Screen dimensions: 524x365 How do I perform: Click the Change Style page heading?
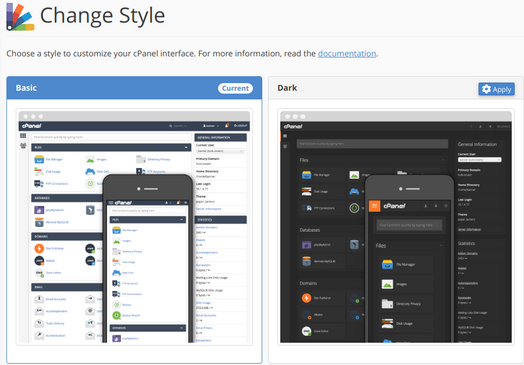point(103,16)
